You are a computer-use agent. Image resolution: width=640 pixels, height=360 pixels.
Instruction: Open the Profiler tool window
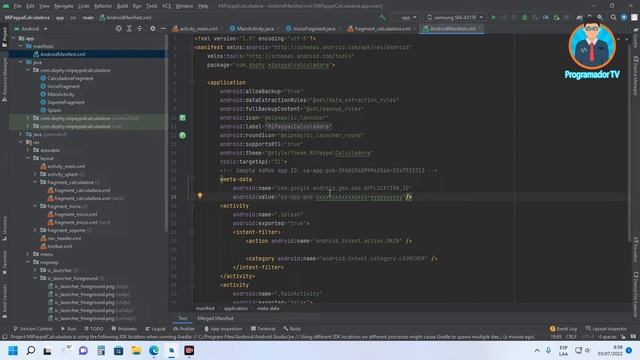184,329
